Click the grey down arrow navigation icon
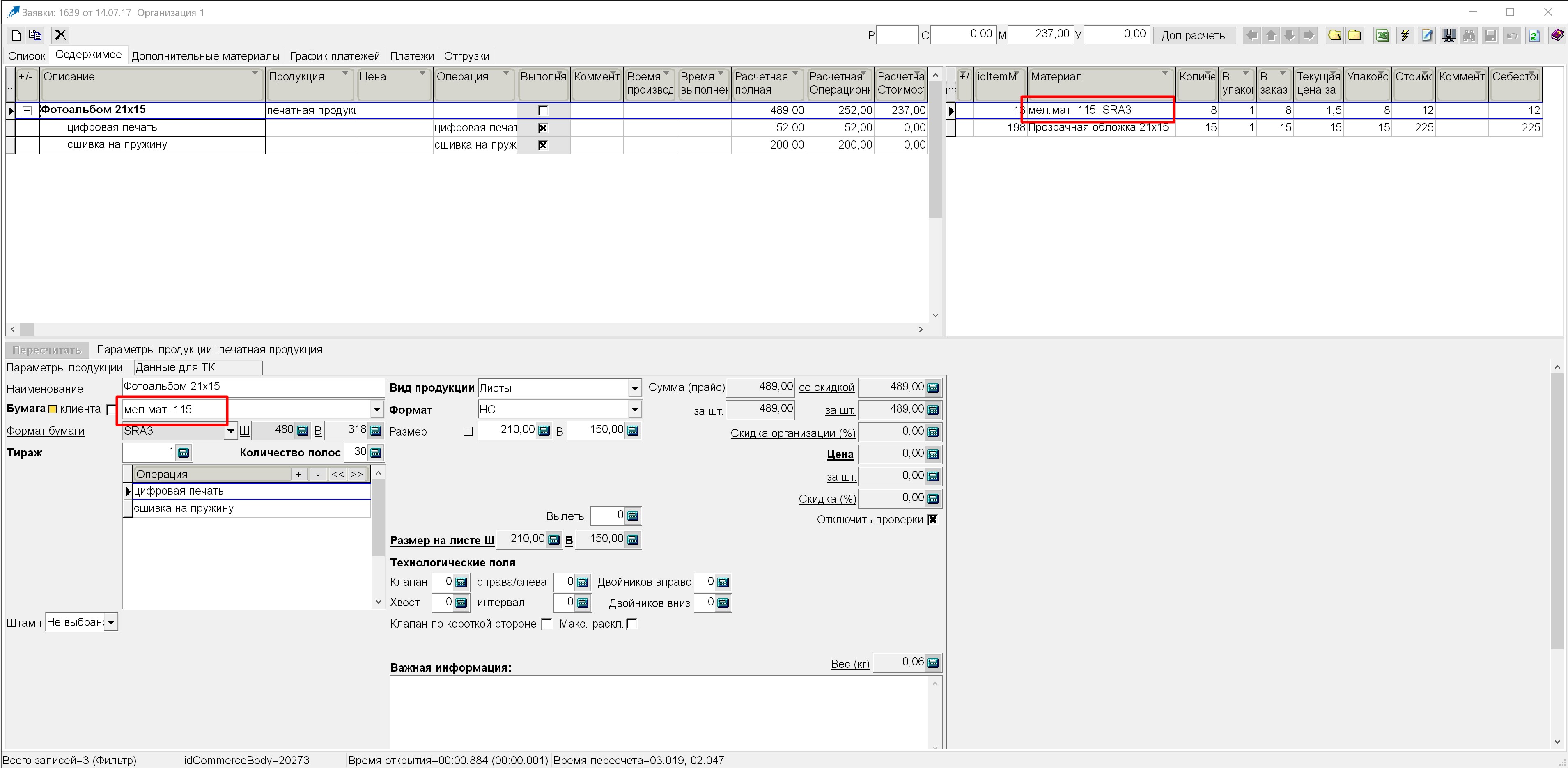 [x=1289, y=35]
